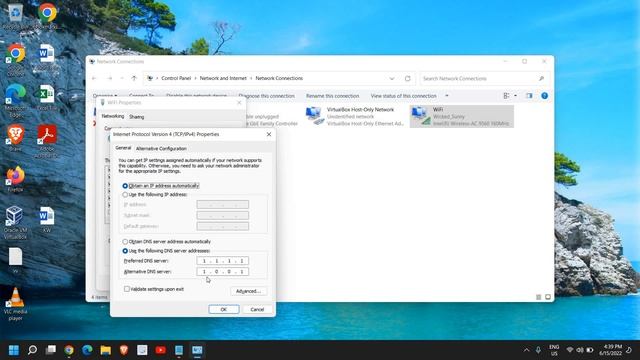Click the taskbar microphone icon
Screen dimensions: 640x360
click(x=538, y=350)
